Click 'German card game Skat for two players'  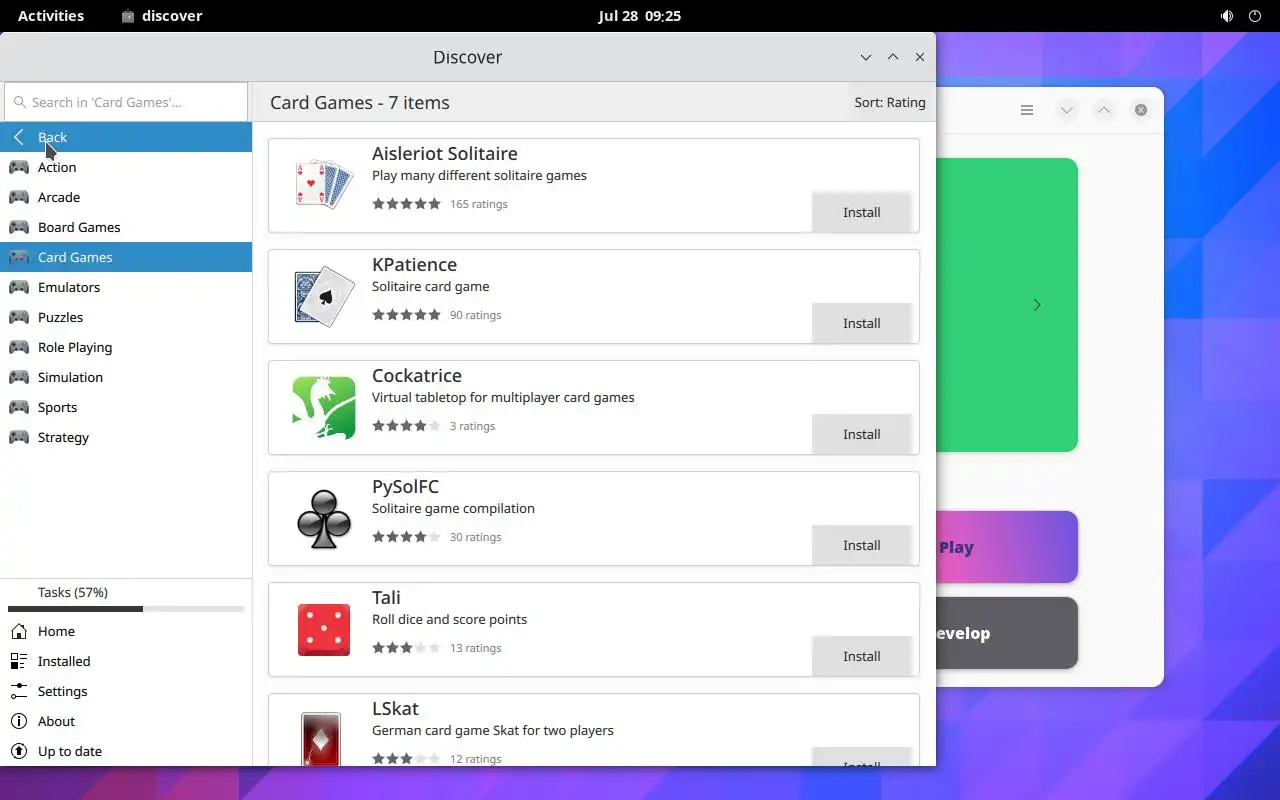pyautogui.click(x=493, y=730)
